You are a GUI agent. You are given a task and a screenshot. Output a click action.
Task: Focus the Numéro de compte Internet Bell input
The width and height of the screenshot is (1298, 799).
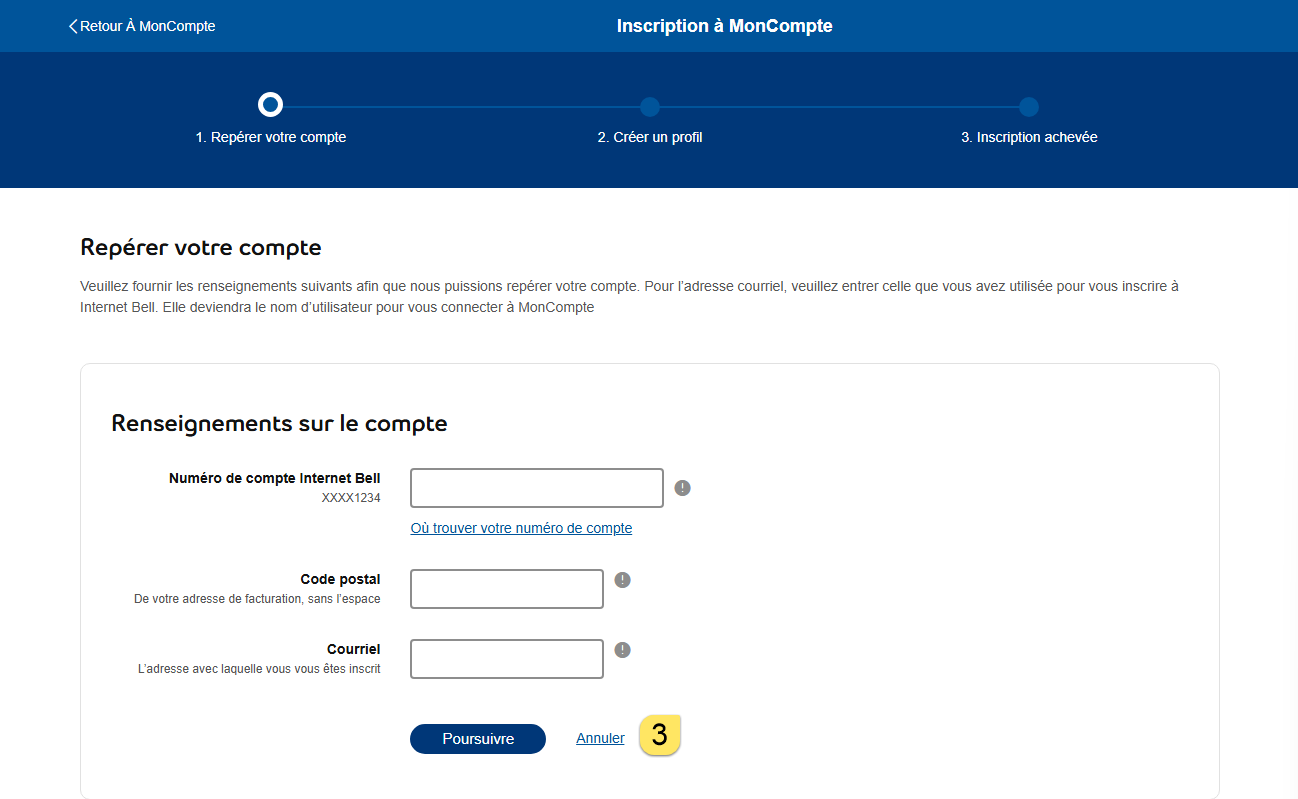[x=537, y=488]
